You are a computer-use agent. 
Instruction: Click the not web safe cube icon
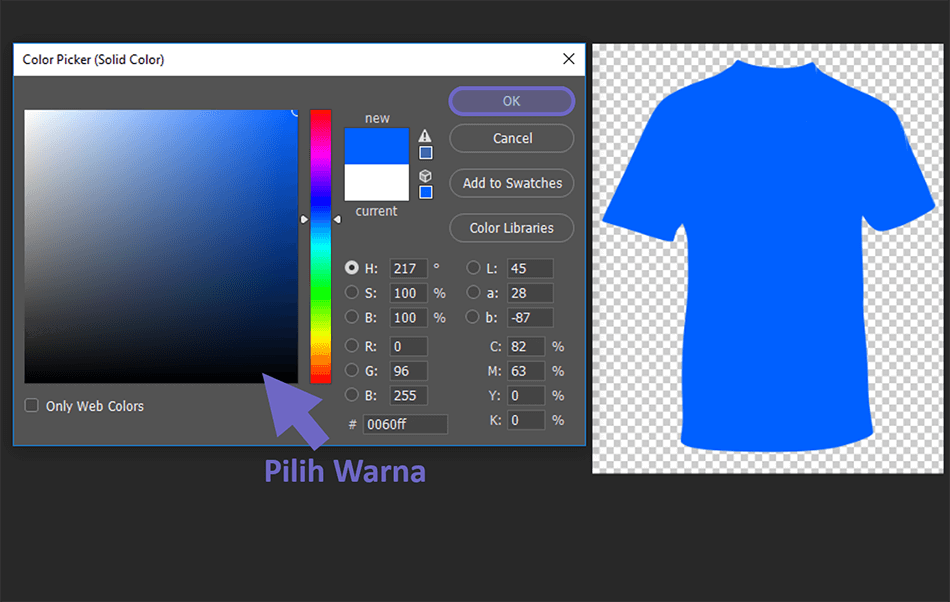[425, 176]
